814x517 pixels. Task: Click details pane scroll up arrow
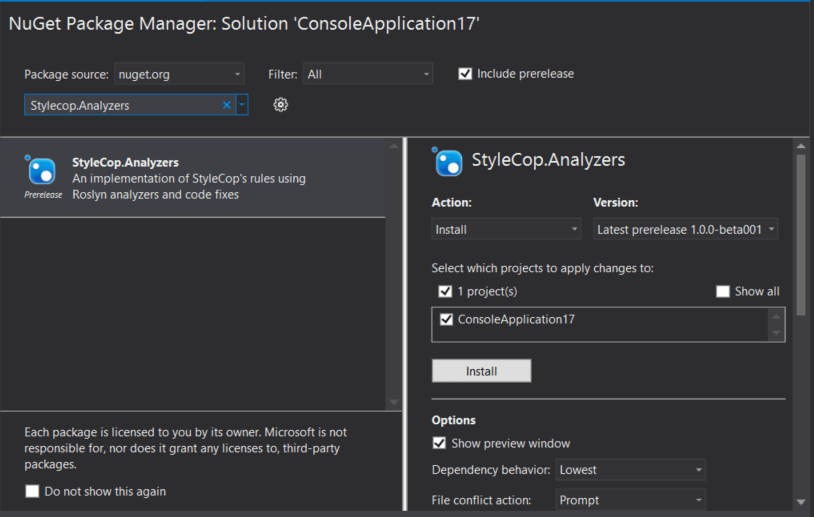coord(801,146)
